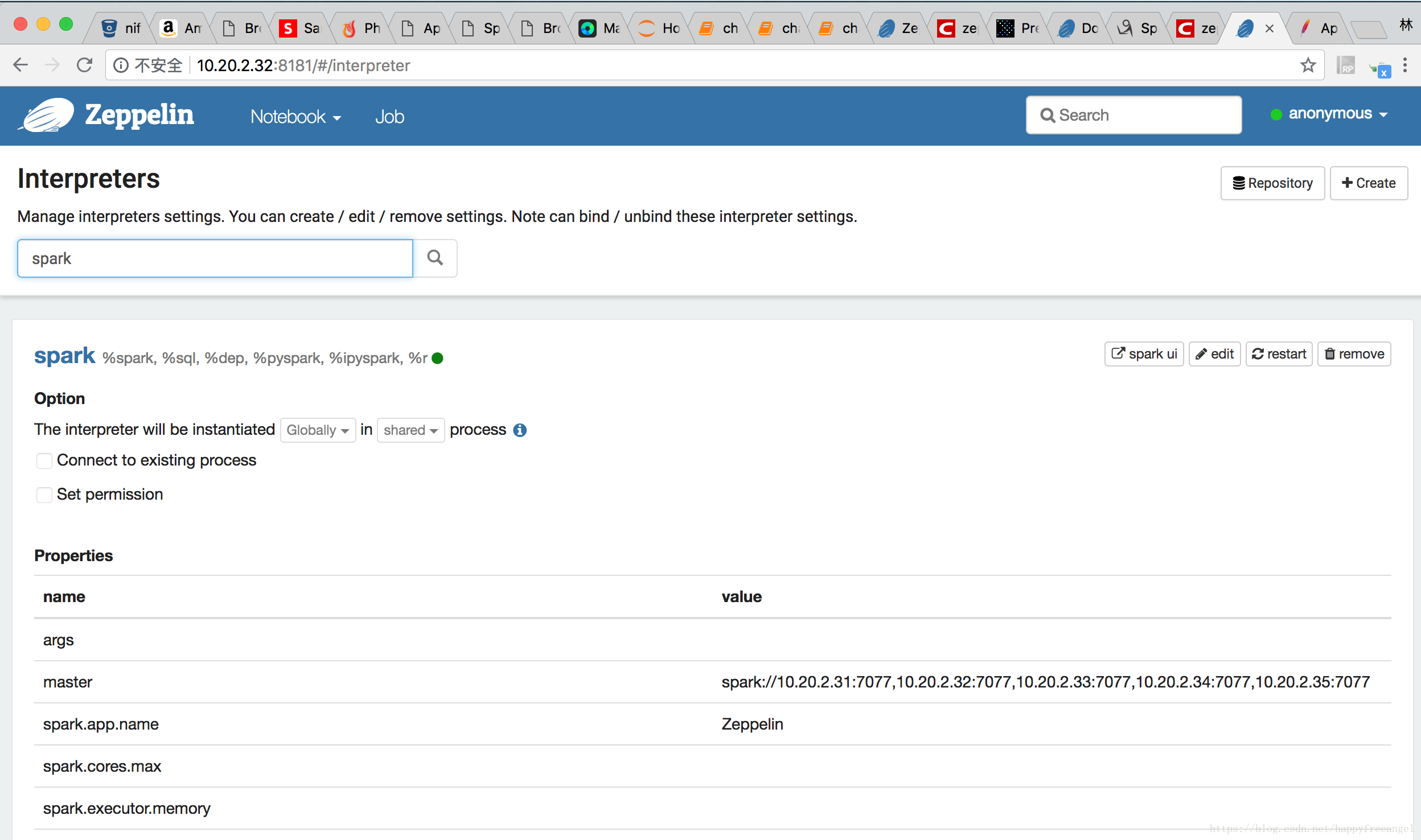Click the 'spark.app.name' property row name
Viewport: 1421px width, 840px height.
(x=101, y=724)
